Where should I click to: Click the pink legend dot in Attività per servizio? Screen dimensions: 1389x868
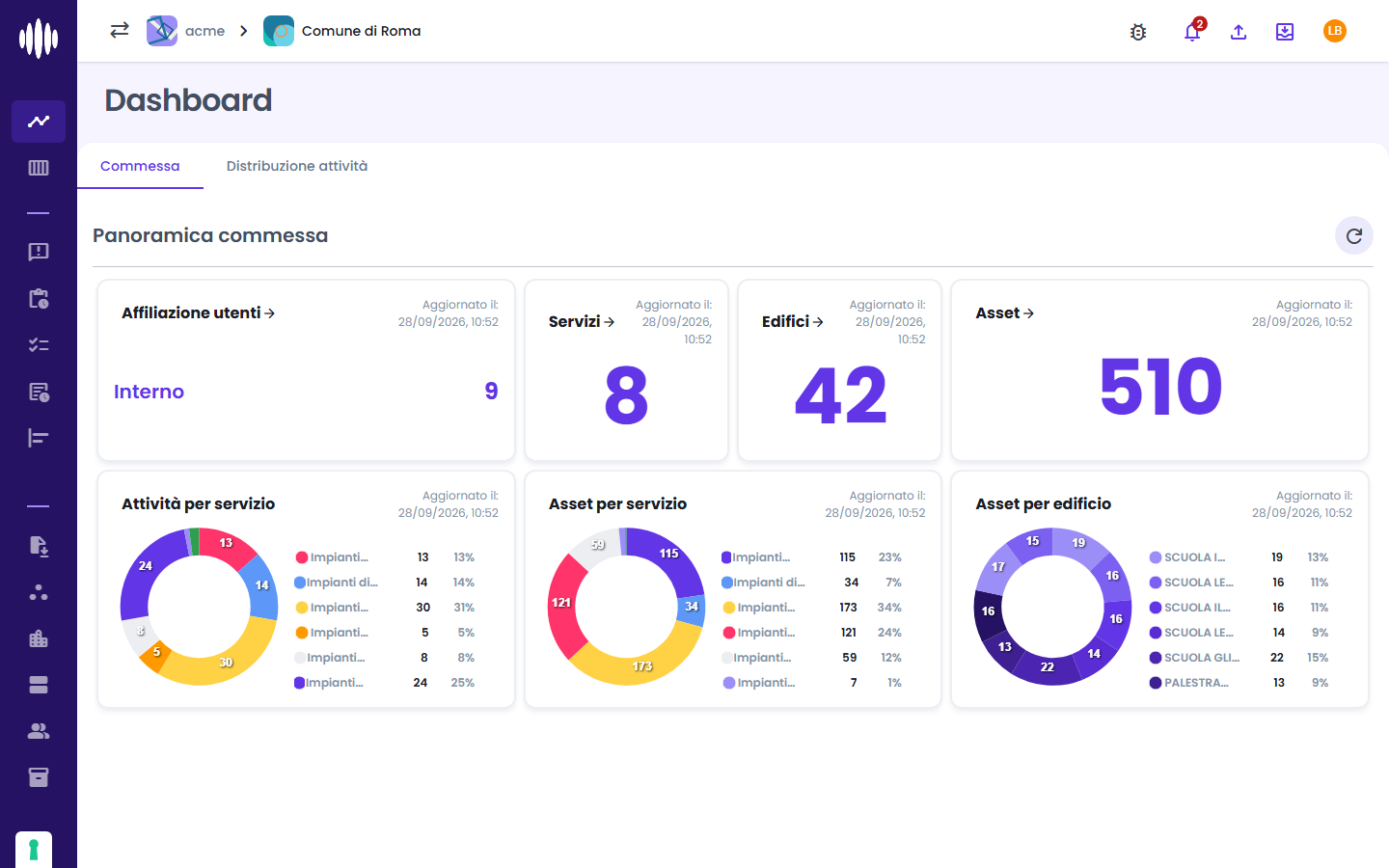click(302, 557)
